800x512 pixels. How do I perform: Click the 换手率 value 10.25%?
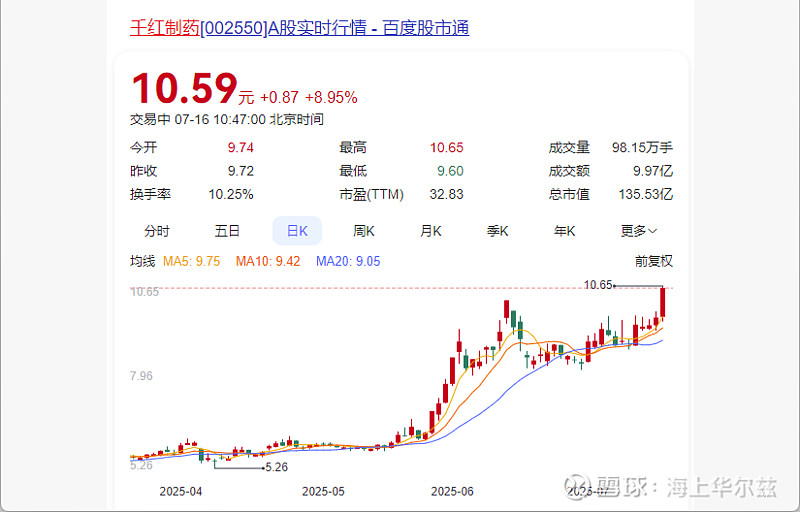point(231,194)
